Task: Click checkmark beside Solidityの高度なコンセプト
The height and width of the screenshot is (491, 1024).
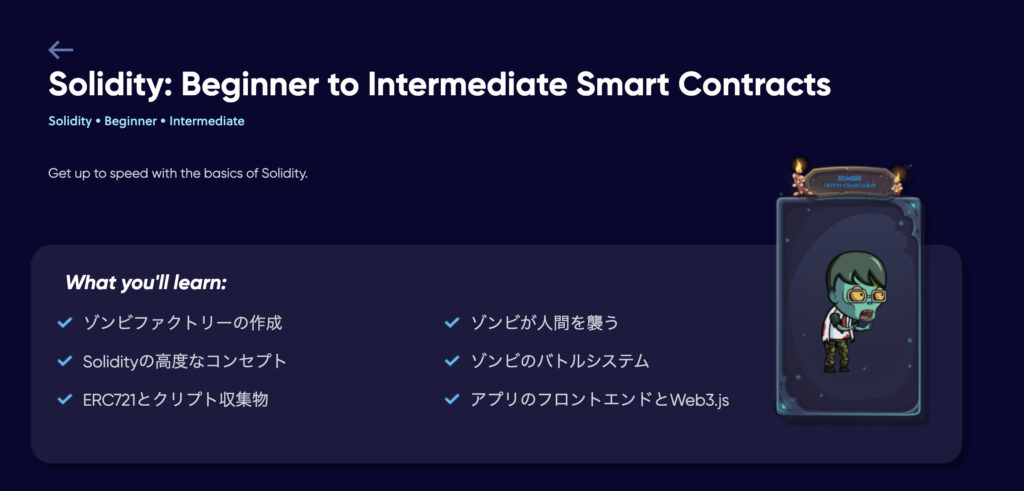Action: pyautogui.click(x=64, y=361)
